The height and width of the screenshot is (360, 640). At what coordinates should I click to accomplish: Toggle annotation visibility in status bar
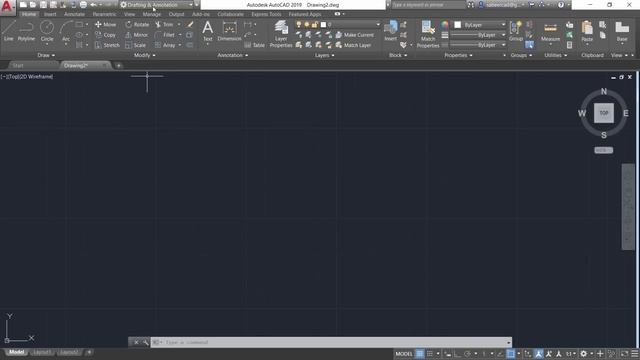pos(538,353)
